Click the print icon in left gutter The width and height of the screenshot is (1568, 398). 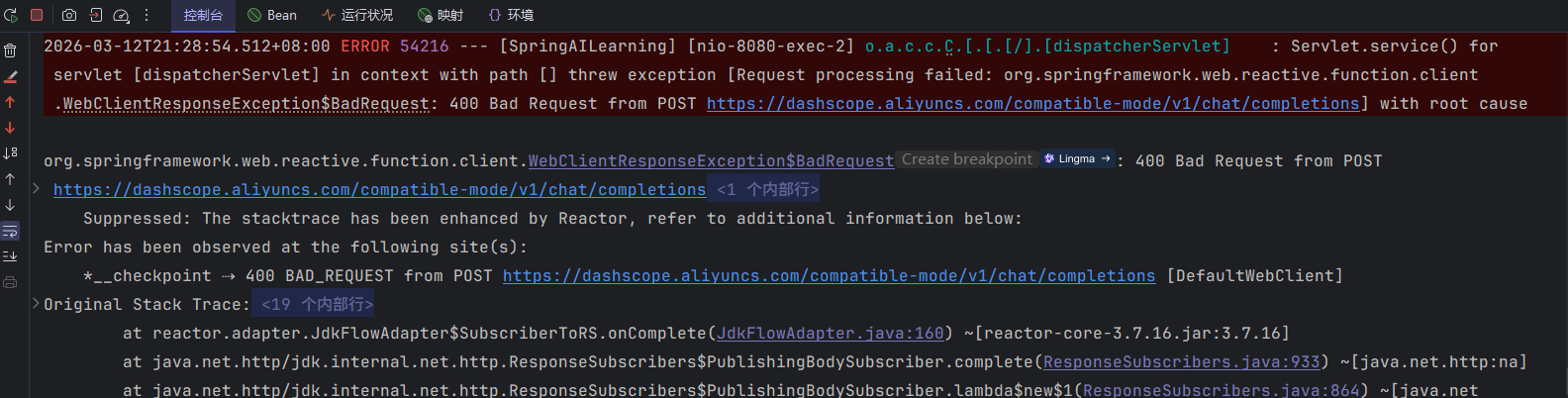click(10, 282)
